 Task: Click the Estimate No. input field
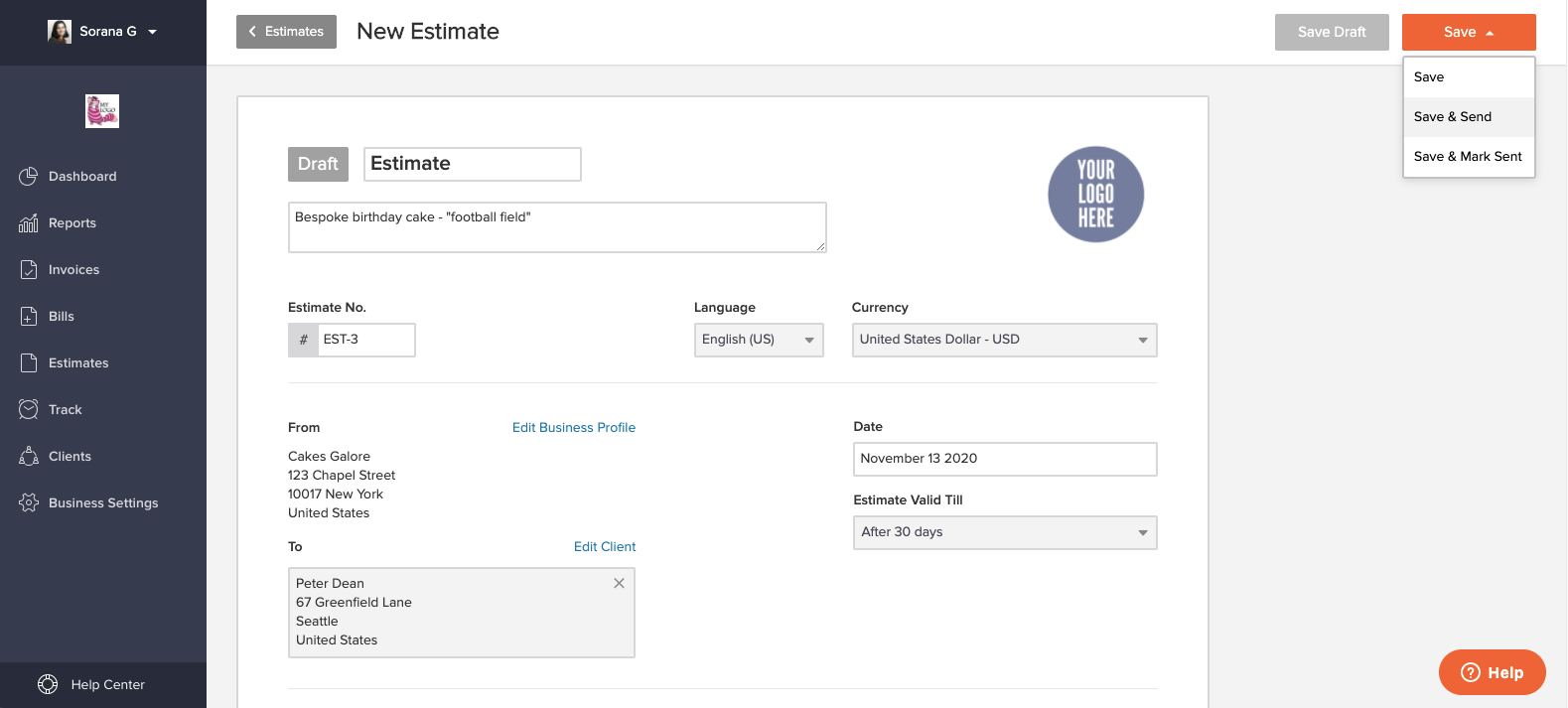[365, 340]
